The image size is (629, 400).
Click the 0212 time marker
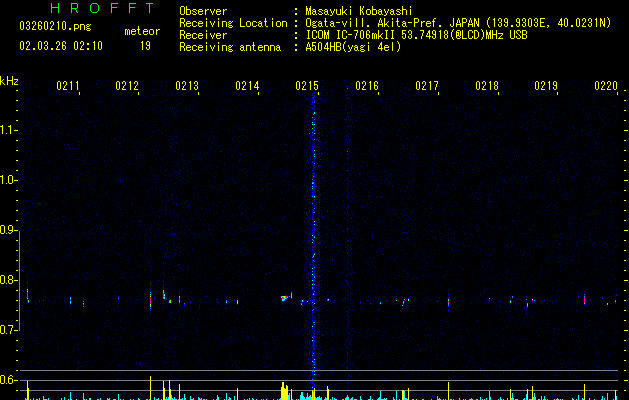tap(127, 86)
